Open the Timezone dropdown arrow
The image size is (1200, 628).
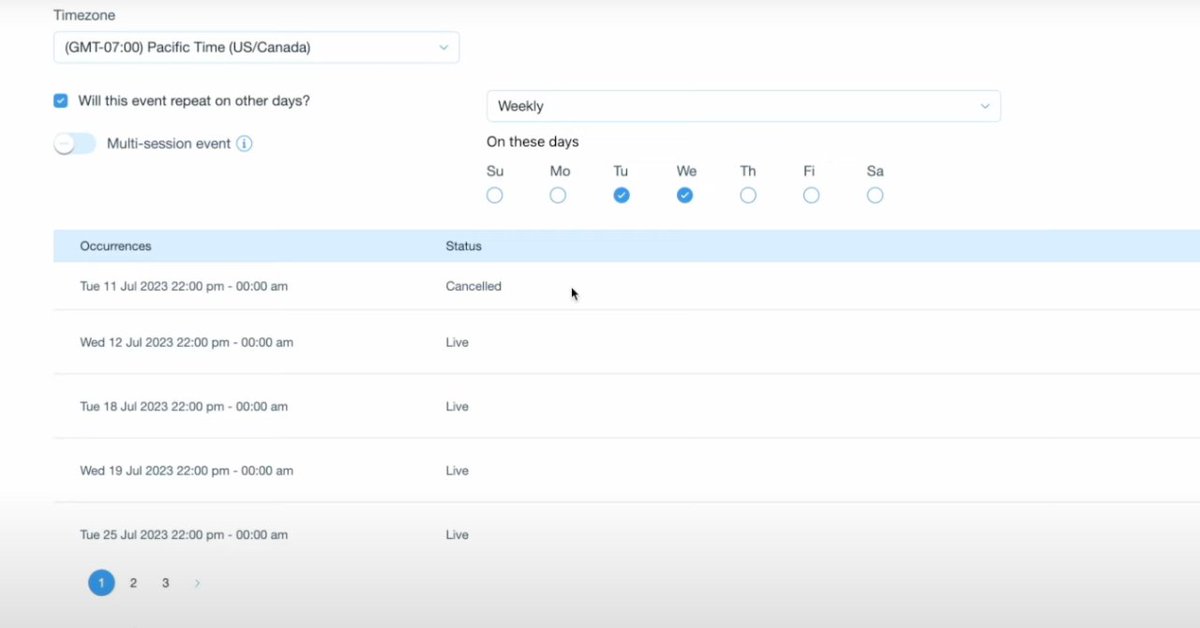coord(443,47)
